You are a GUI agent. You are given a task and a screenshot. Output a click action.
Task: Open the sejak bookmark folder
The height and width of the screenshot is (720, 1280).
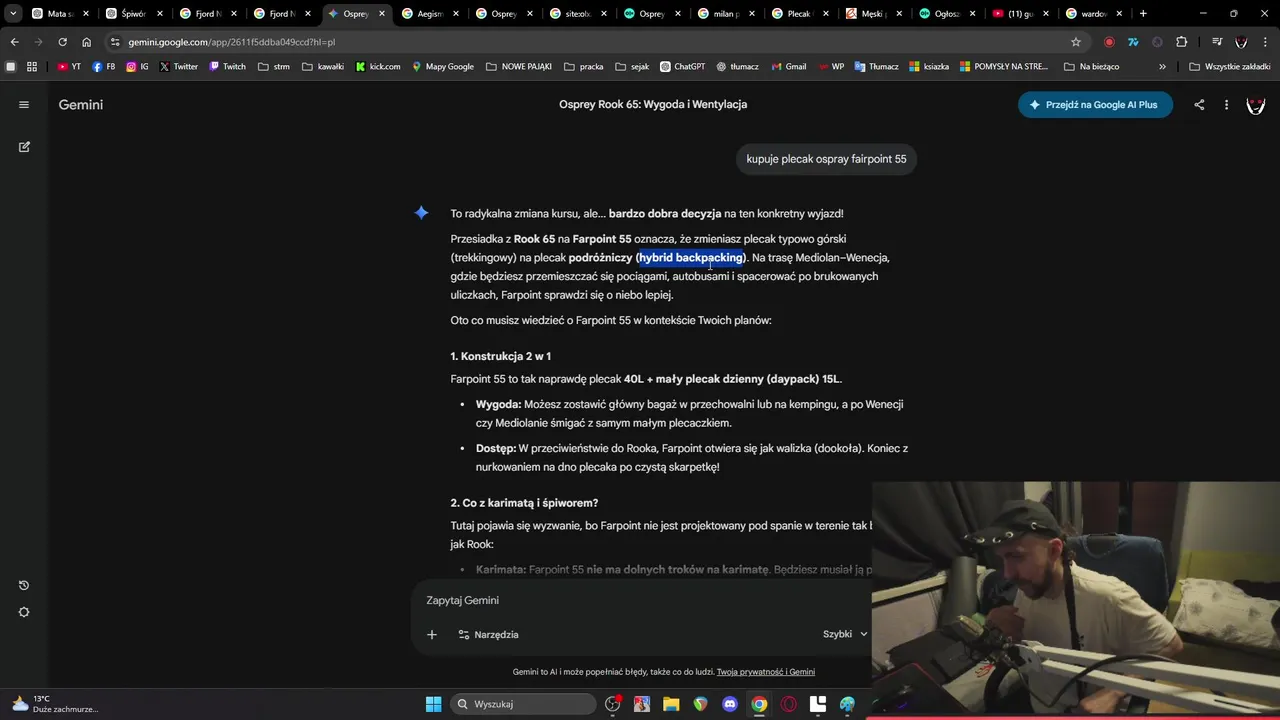tap(632, 67)
